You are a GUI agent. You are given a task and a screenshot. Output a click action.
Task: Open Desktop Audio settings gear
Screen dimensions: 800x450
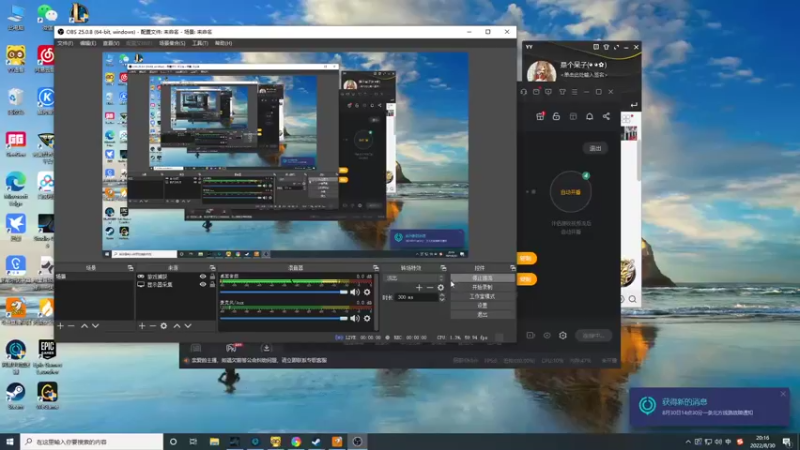[x=367, y=292]
